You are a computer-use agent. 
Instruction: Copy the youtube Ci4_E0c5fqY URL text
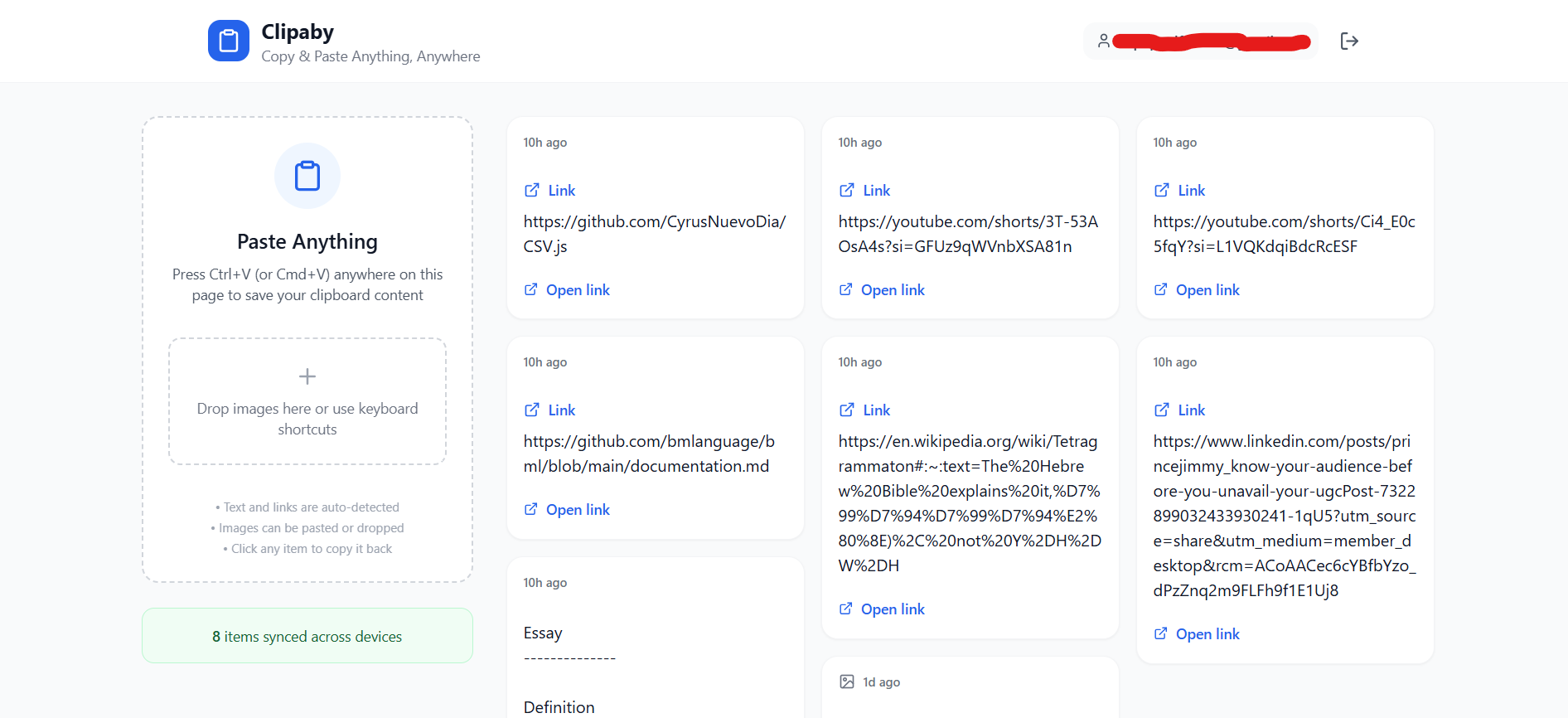[1284, 234]
